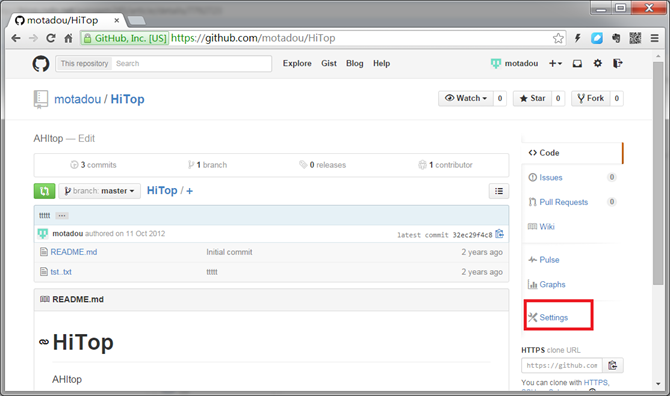Image resolution: width=670 pixels, height=396 pixels.
Task: Click the Evernote elephant extension icon
Action: [616, 38]
